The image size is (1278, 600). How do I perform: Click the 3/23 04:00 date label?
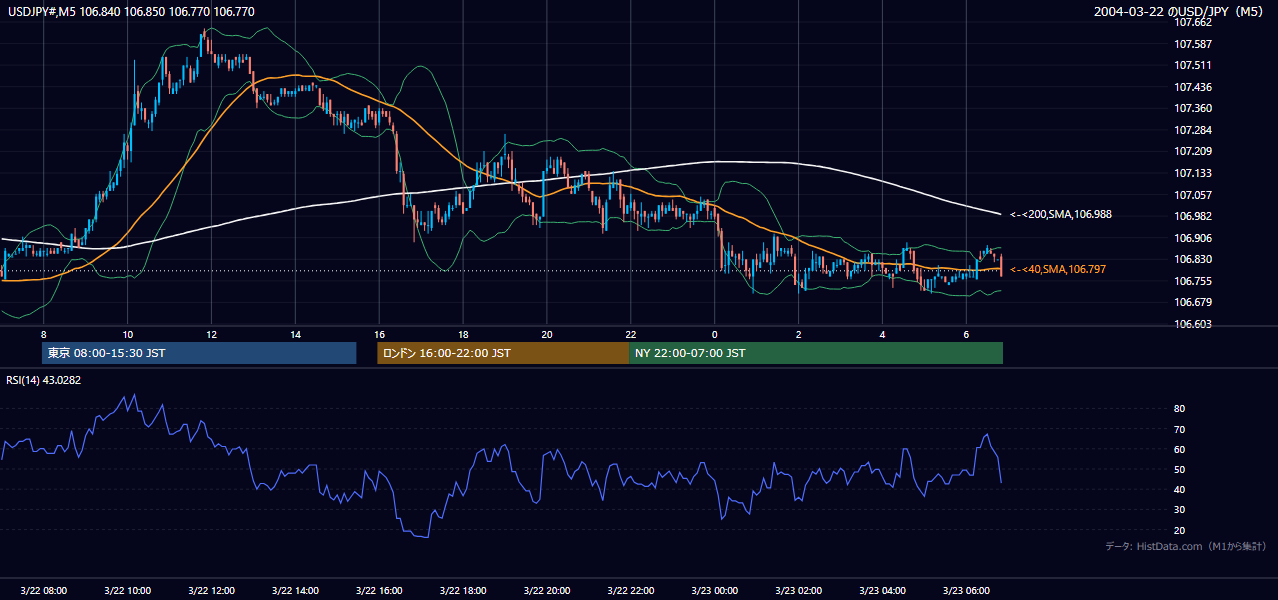(883, 590)
